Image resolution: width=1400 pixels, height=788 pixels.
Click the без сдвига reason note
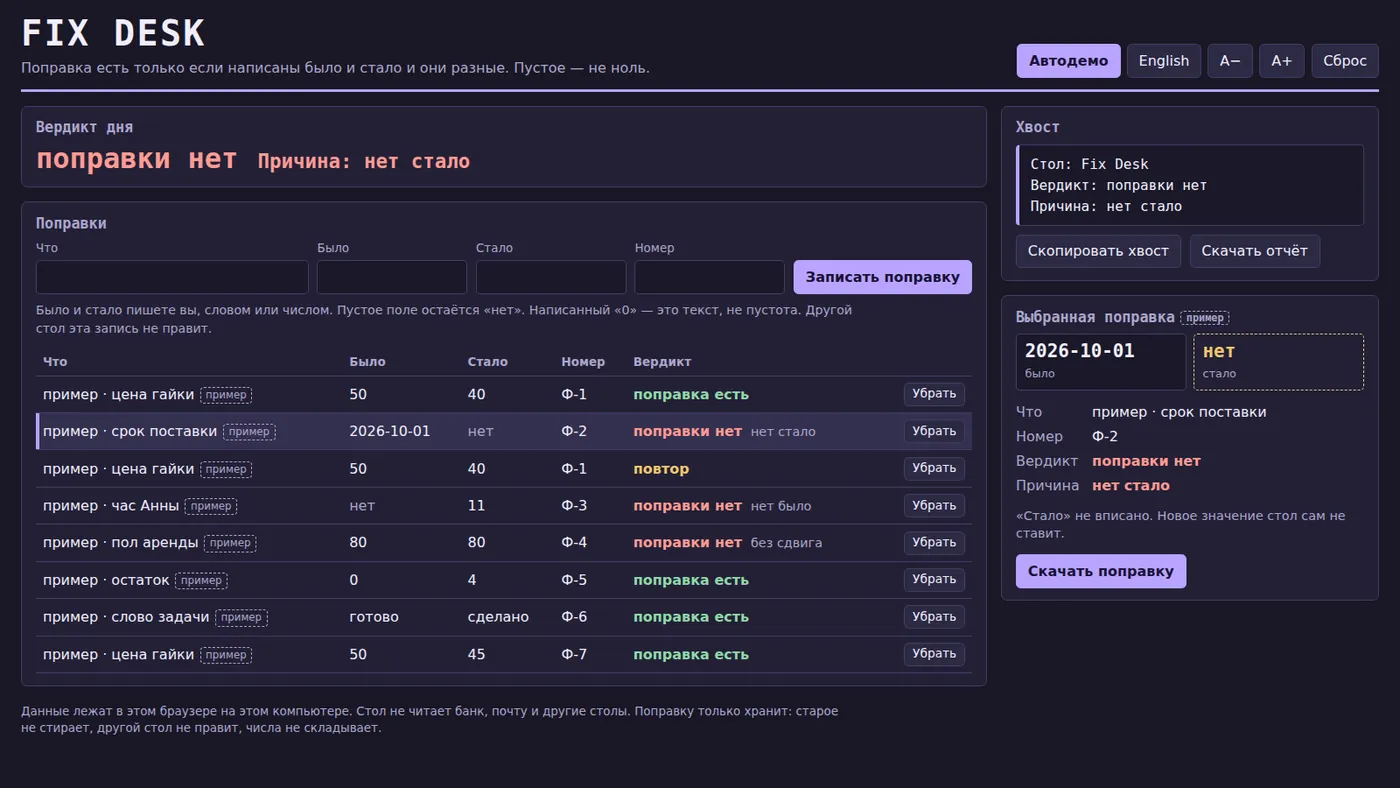pyautogui.click(x=786, y=543)
